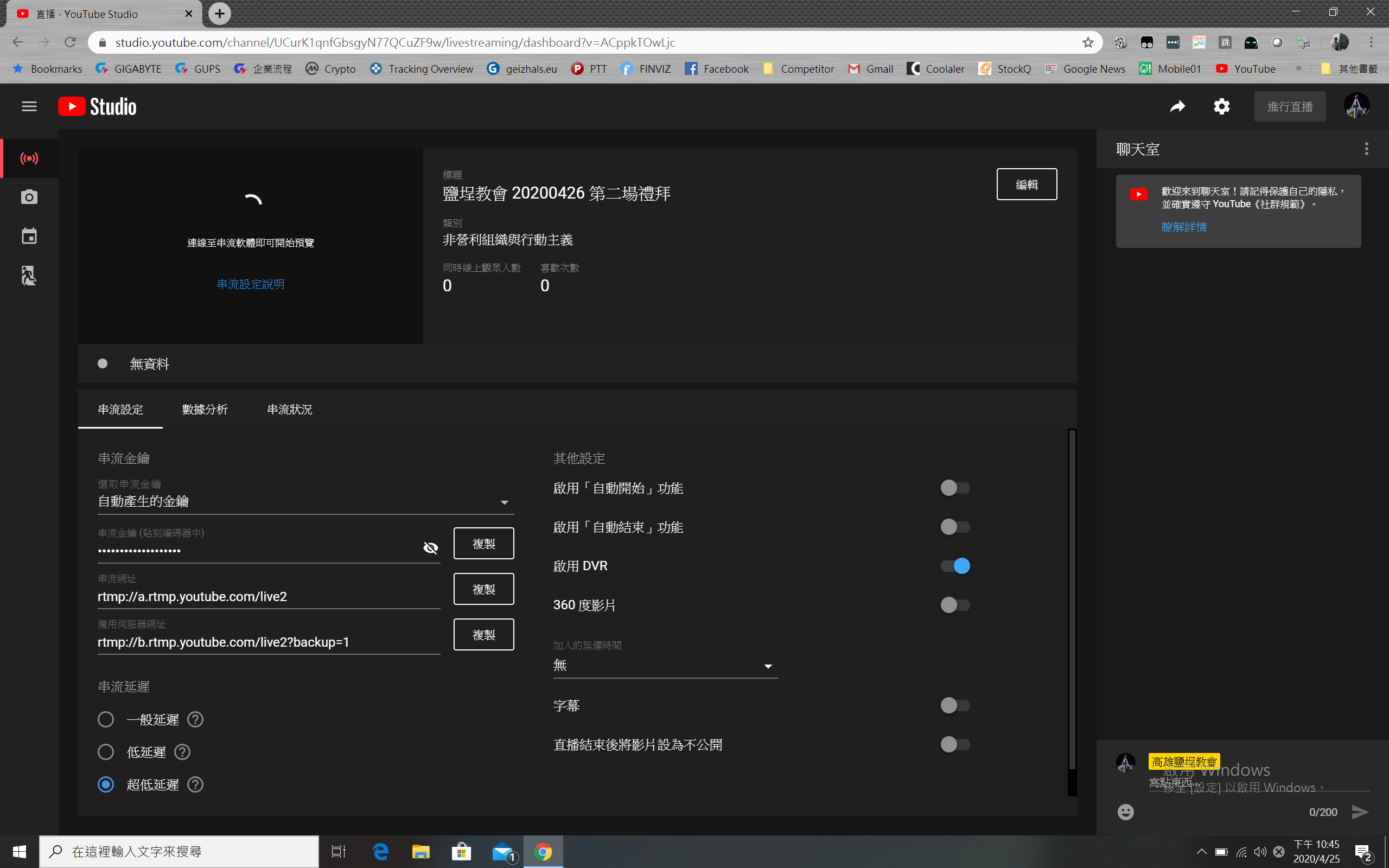Select the Webcam camera sidebar icon
Screen dimensions: 1389x868
(29, 197)
